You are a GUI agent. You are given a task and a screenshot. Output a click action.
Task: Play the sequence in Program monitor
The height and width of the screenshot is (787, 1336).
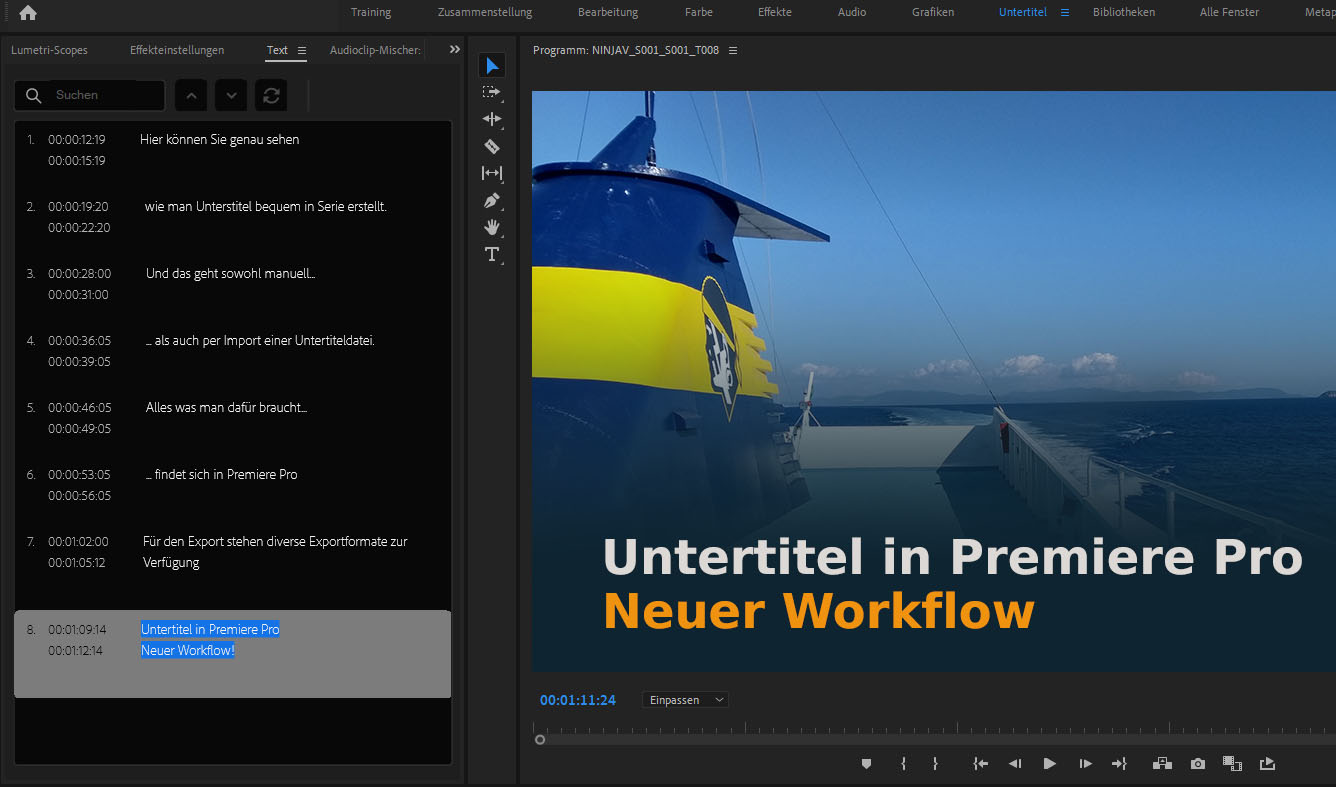click(x=1049, y=764)
